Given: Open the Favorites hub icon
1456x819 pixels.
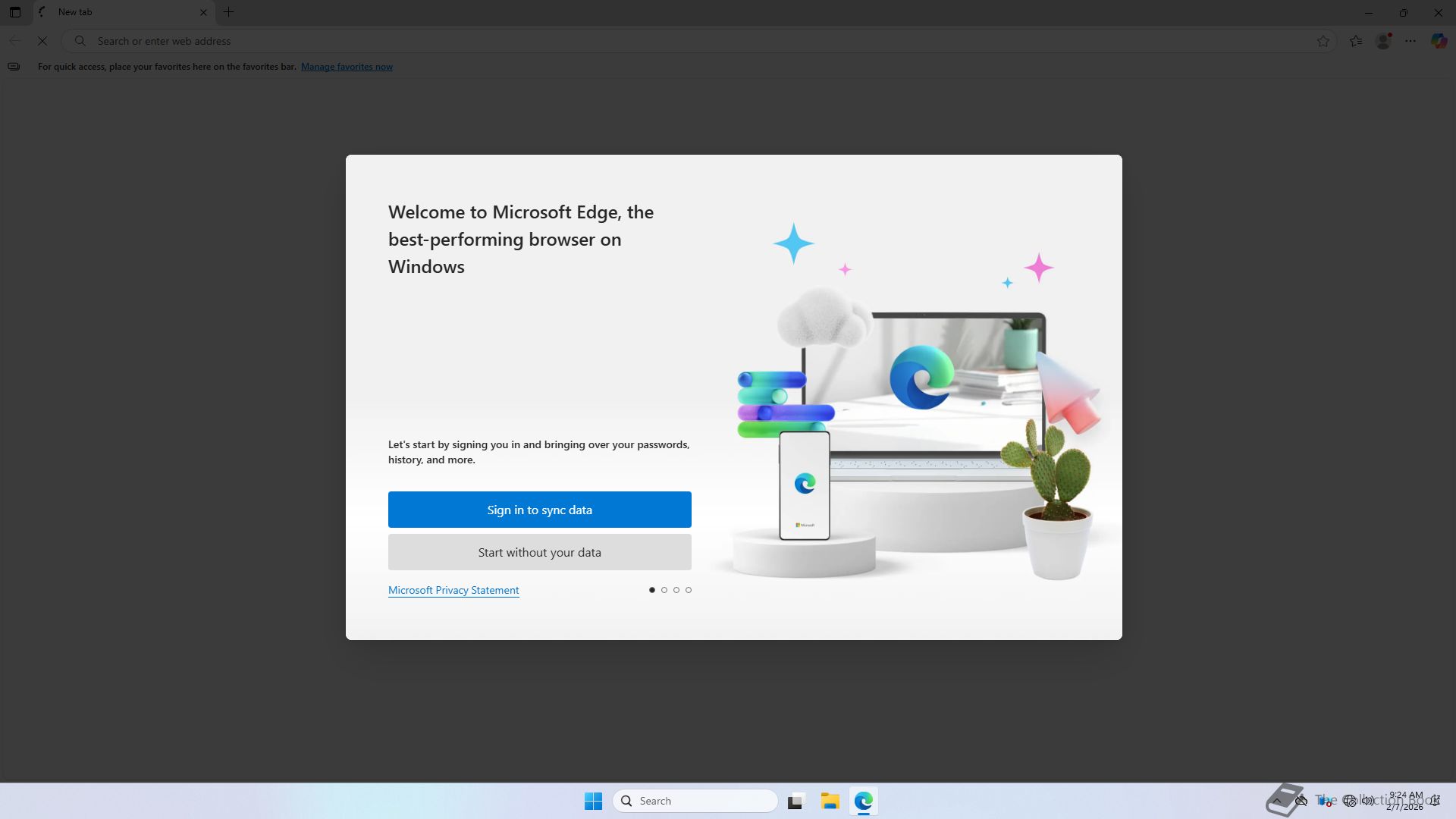Looking at the screenshot, I should click(x=1356, y=41).
